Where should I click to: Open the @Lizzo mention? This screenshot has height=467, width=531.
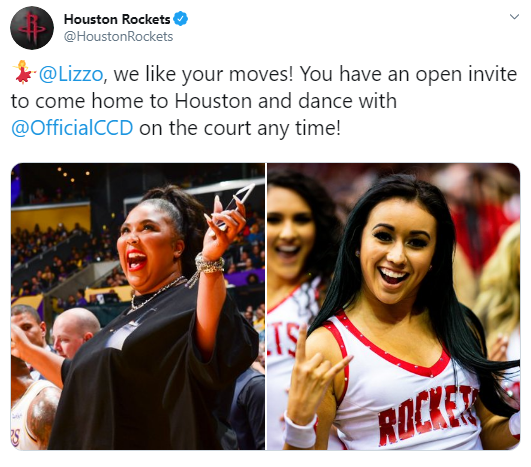tap(71, 74)
